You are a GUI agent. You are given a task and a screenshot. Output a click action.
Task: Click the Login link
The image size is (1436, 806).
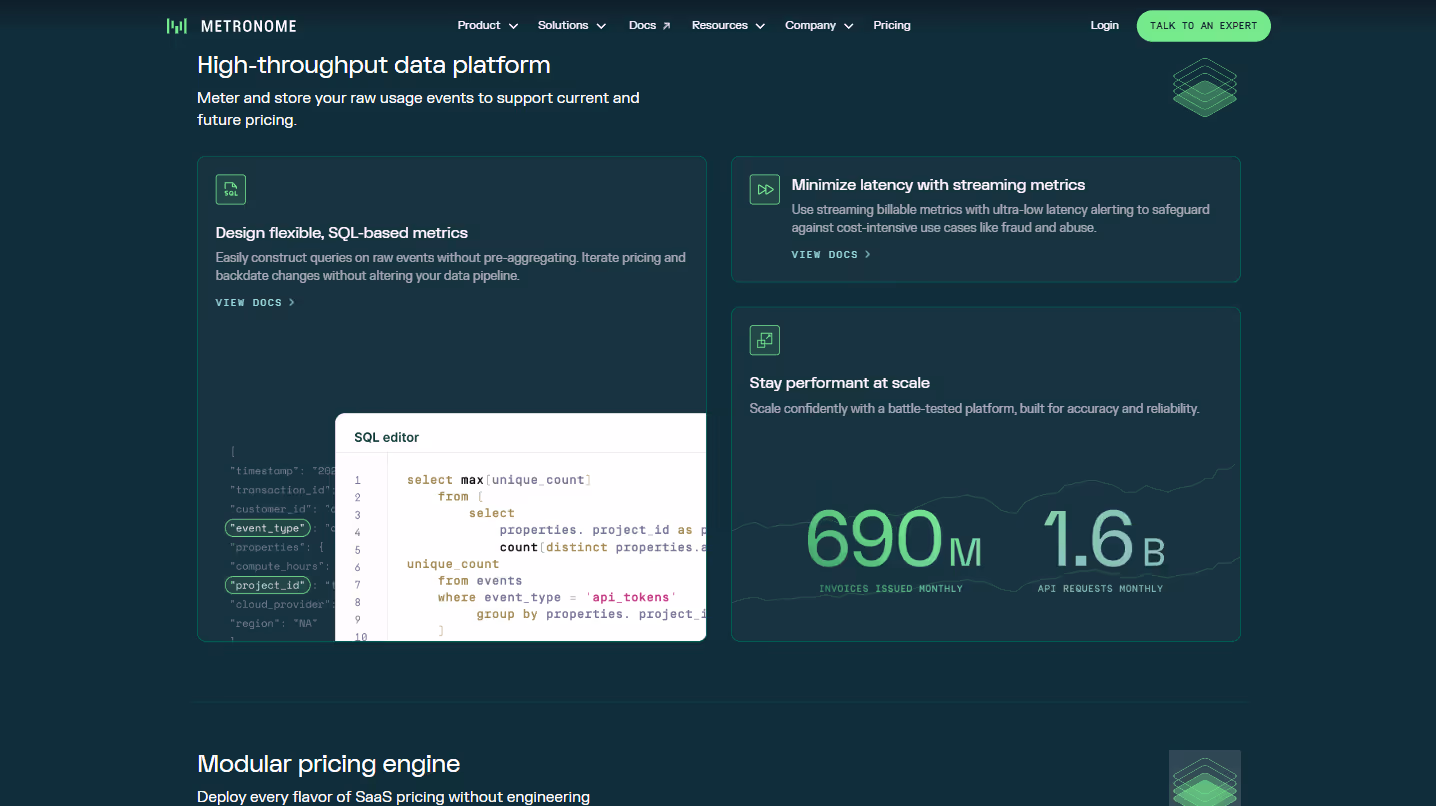(x=1105, y=26)
